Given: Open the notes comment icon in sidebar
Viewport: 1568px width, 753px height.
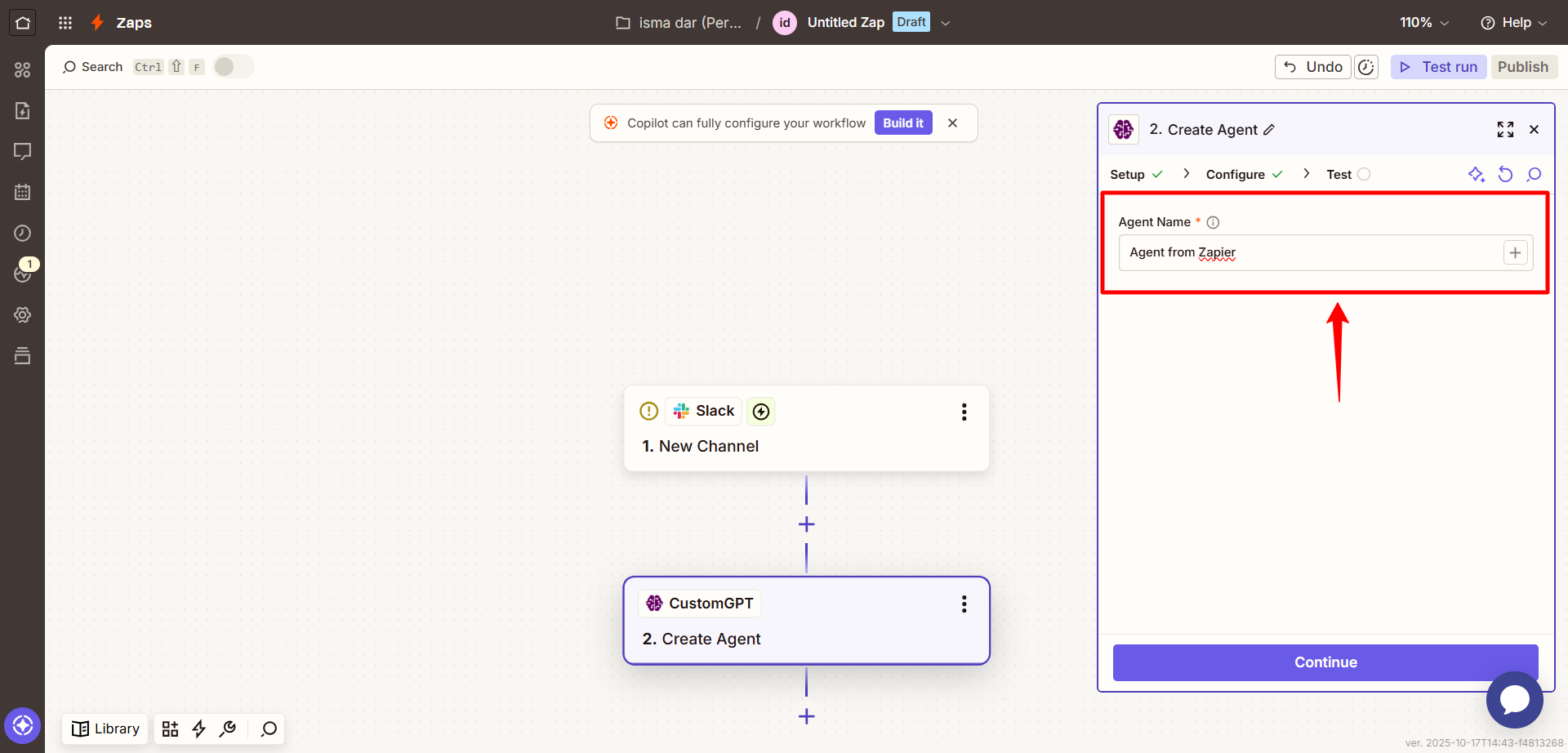Looking at the screenshot, I should point(23,151).
